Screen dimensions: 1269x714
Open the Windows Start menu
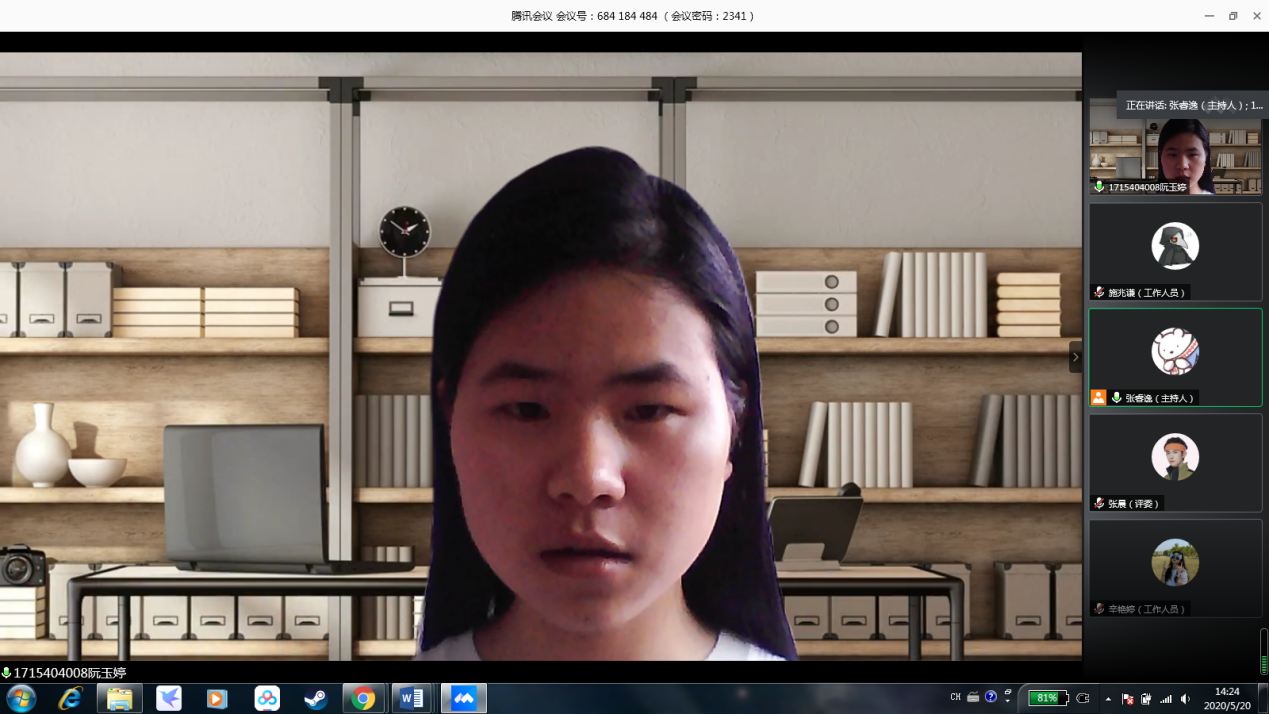[x=21, y=697]
